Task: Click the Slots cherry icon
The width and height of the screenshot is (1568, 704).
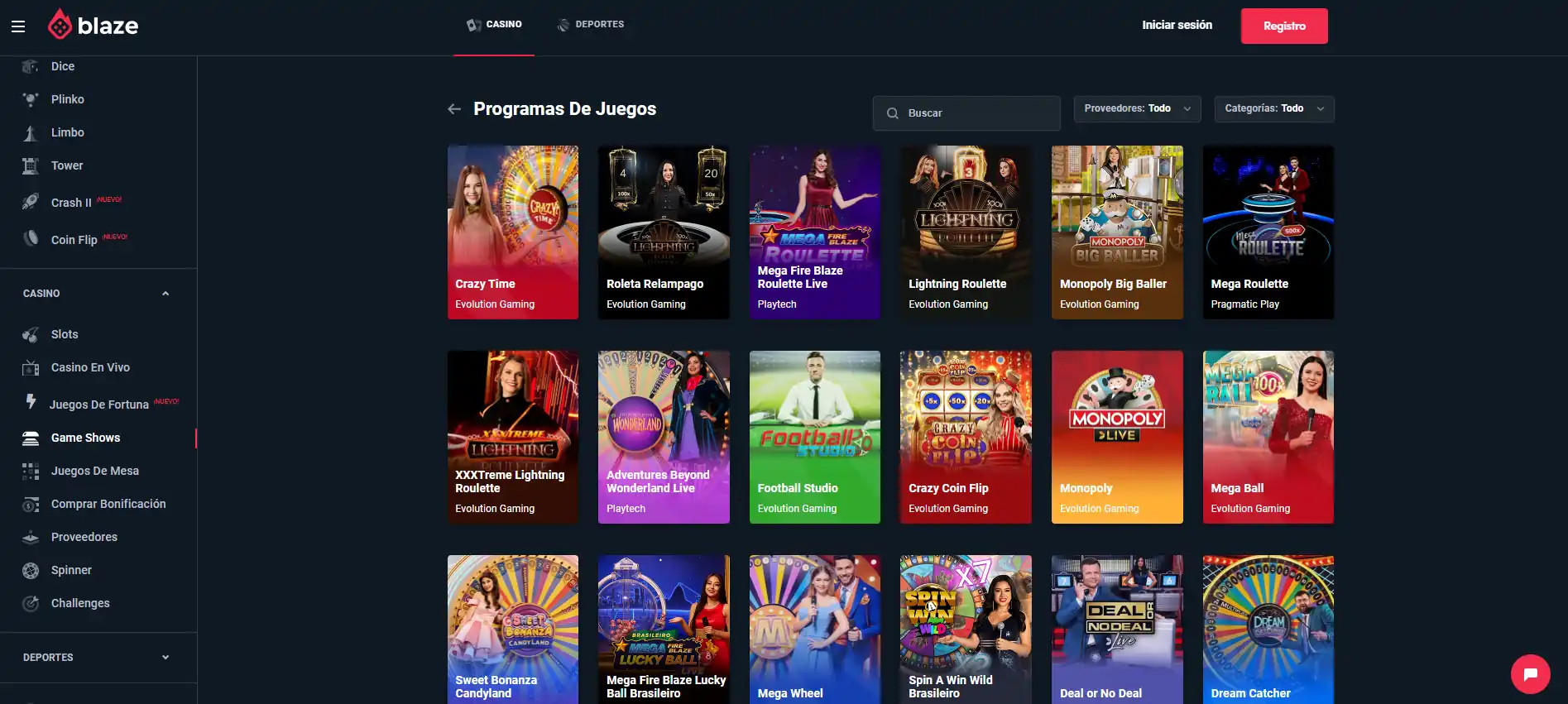Action: 31,334
